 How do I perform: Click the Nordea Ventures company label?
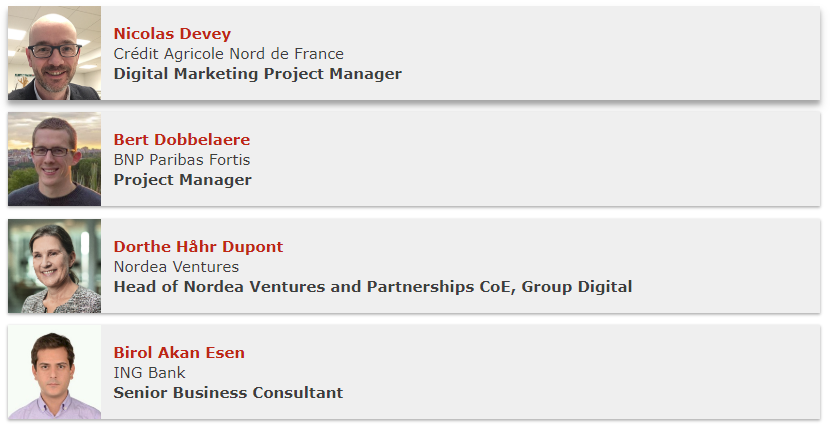pyautogui.click(x=176, y=266)
